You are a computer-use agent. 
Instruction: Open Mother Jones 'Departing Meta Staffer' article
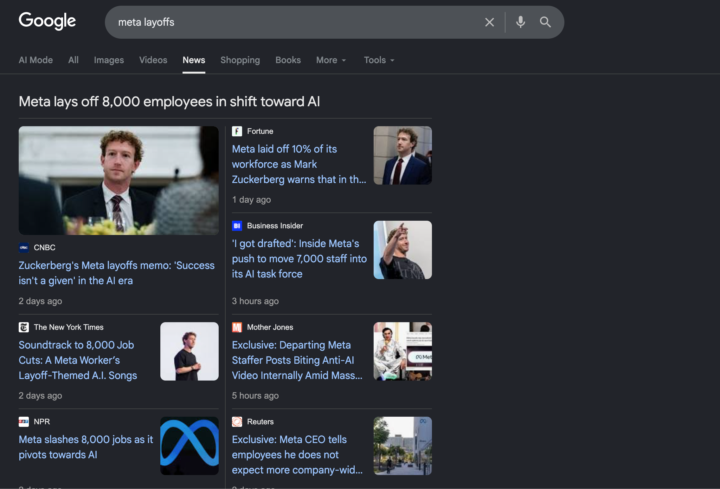(297, 360)
